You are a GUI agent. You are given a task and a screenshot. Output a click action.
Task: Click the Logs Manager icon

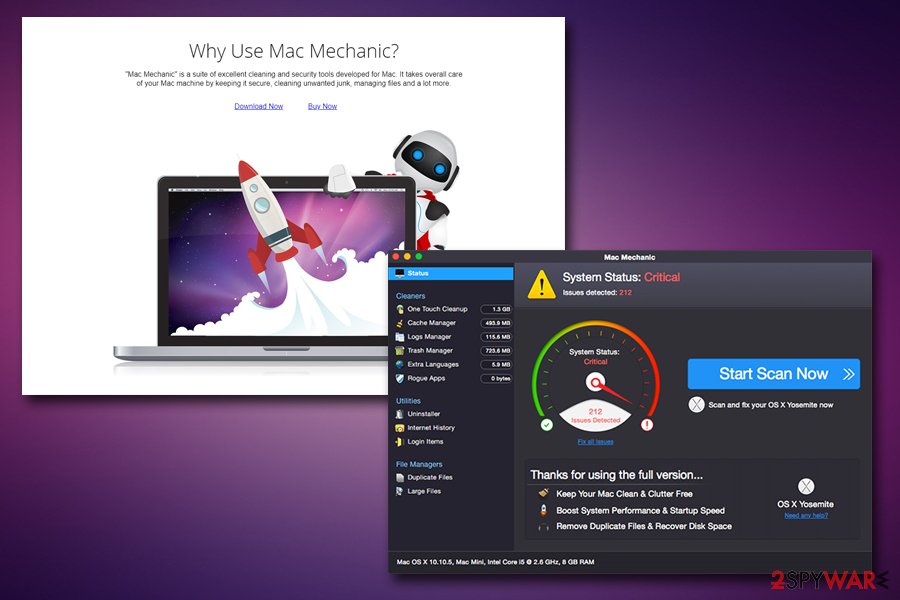(x=399, y=336)
